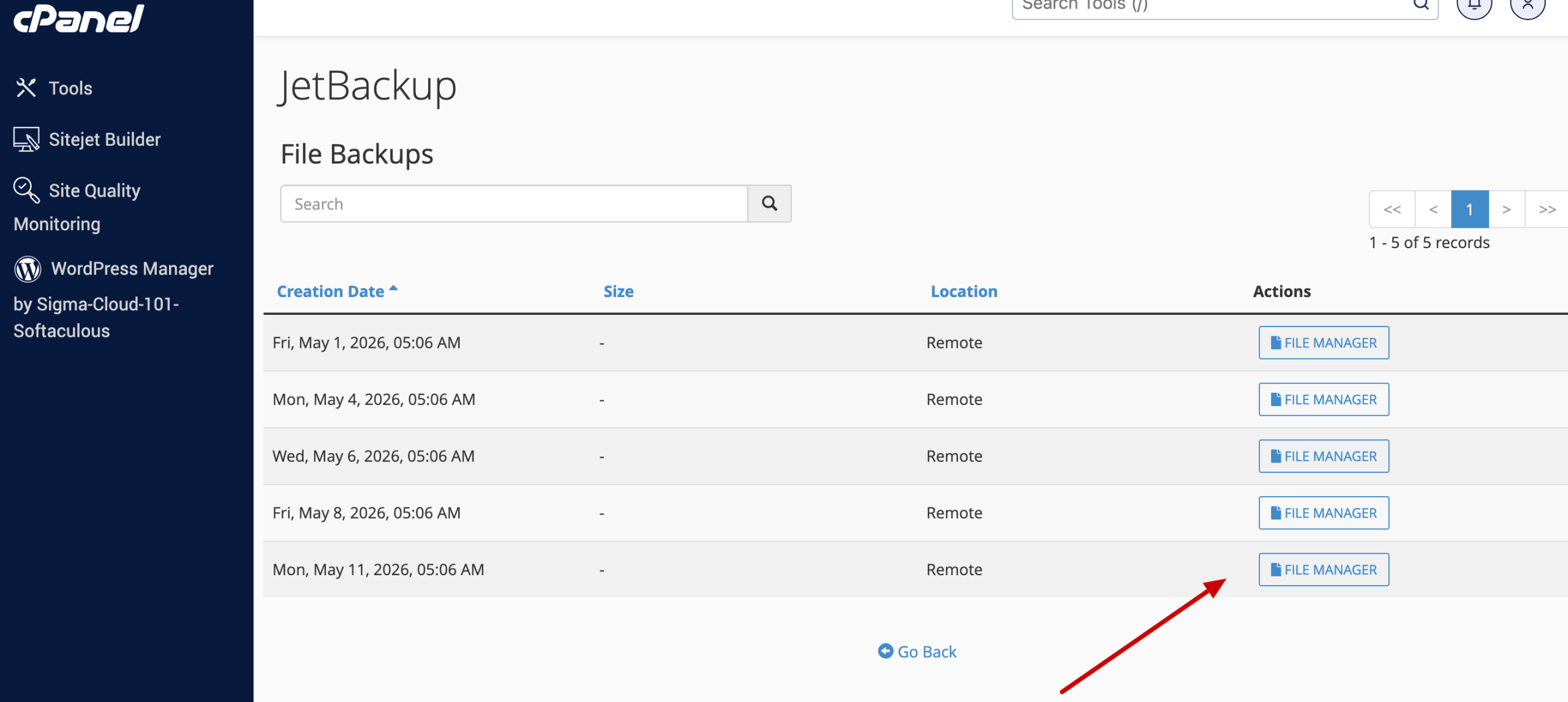Open Tools from the sidebar

coord(53,88)
